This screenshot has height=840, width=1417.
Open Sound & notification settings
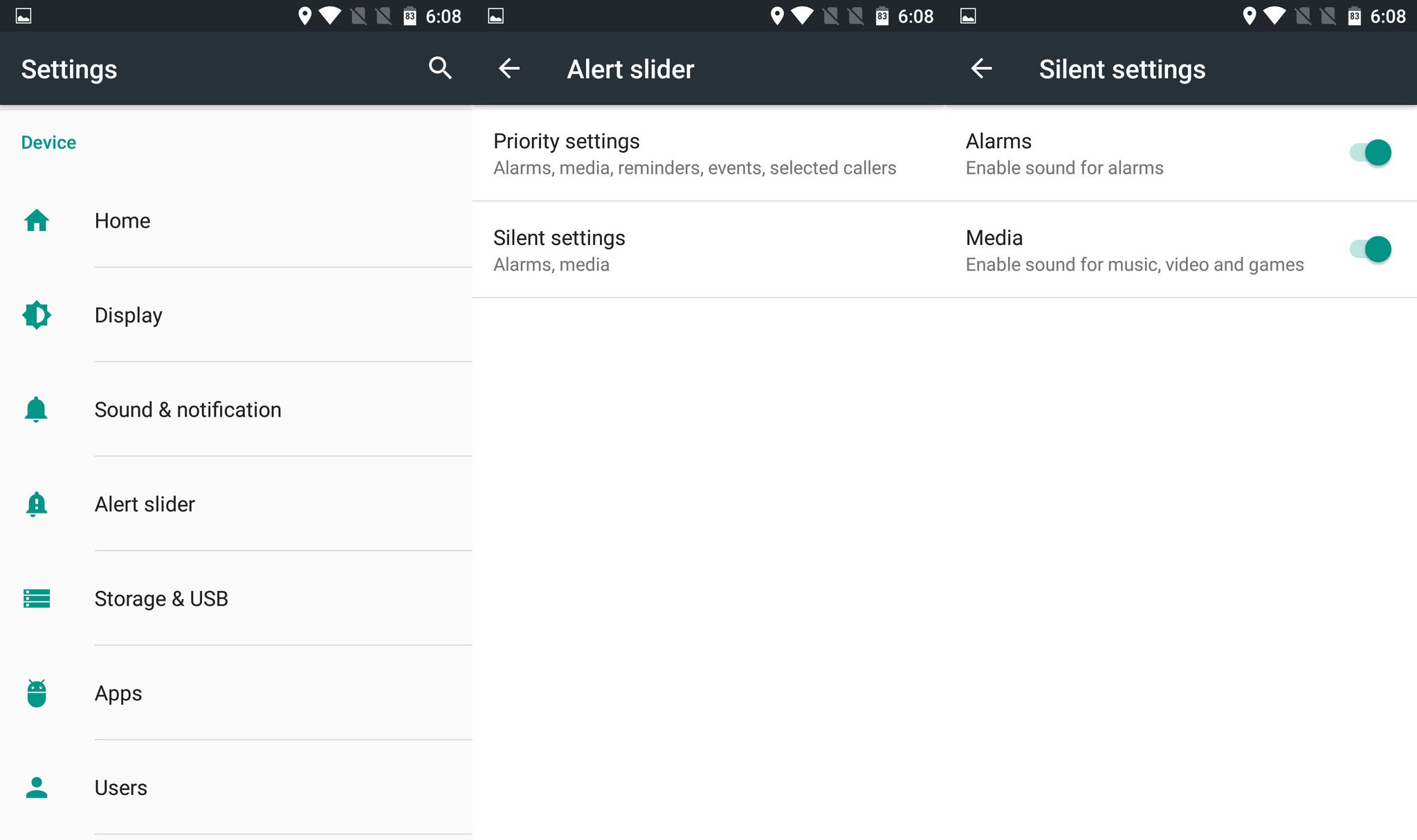point(188,410)
